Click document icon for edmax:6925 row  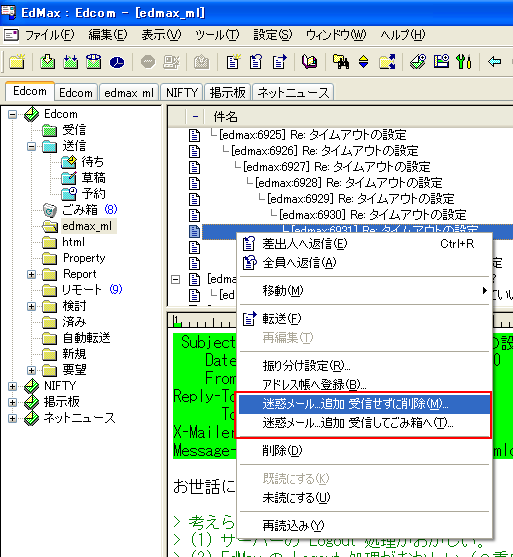tap(194, 135)
